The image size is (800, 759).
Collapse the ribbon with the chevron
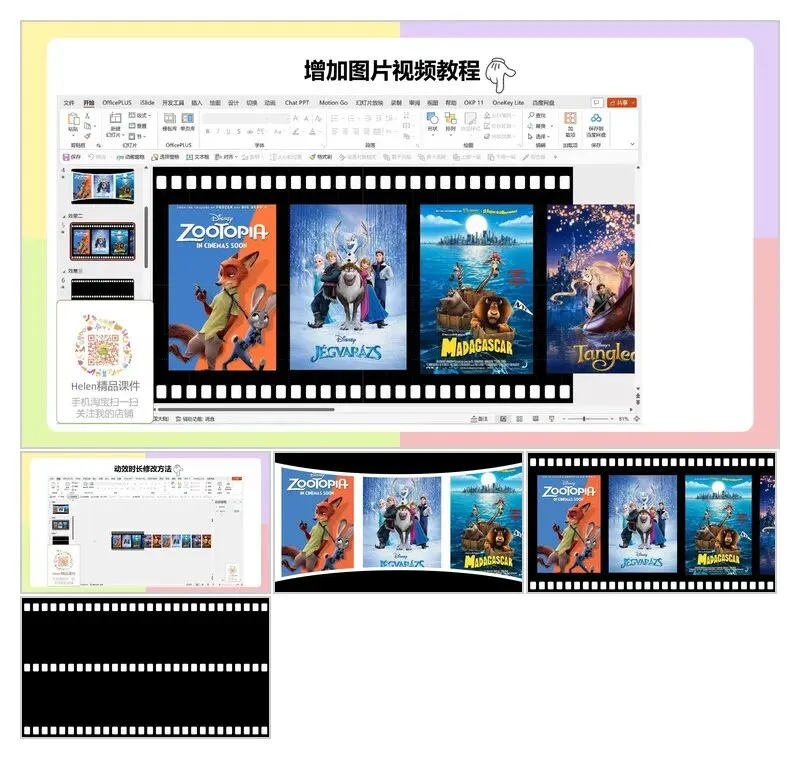pyautogui.click(x=632, y=144)
